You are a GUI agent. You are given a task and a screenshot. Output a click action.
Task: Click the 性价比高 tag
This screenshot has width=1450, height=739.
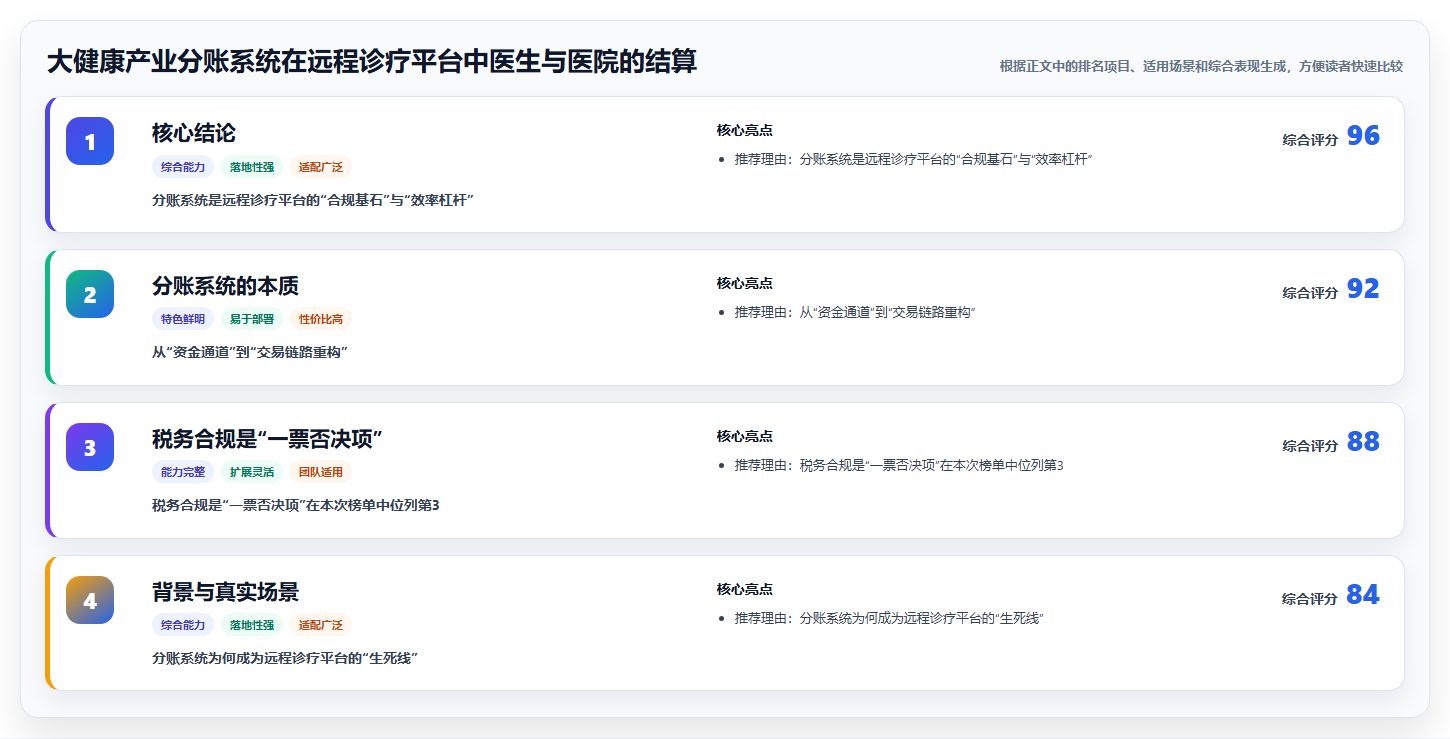coord(321,320)
